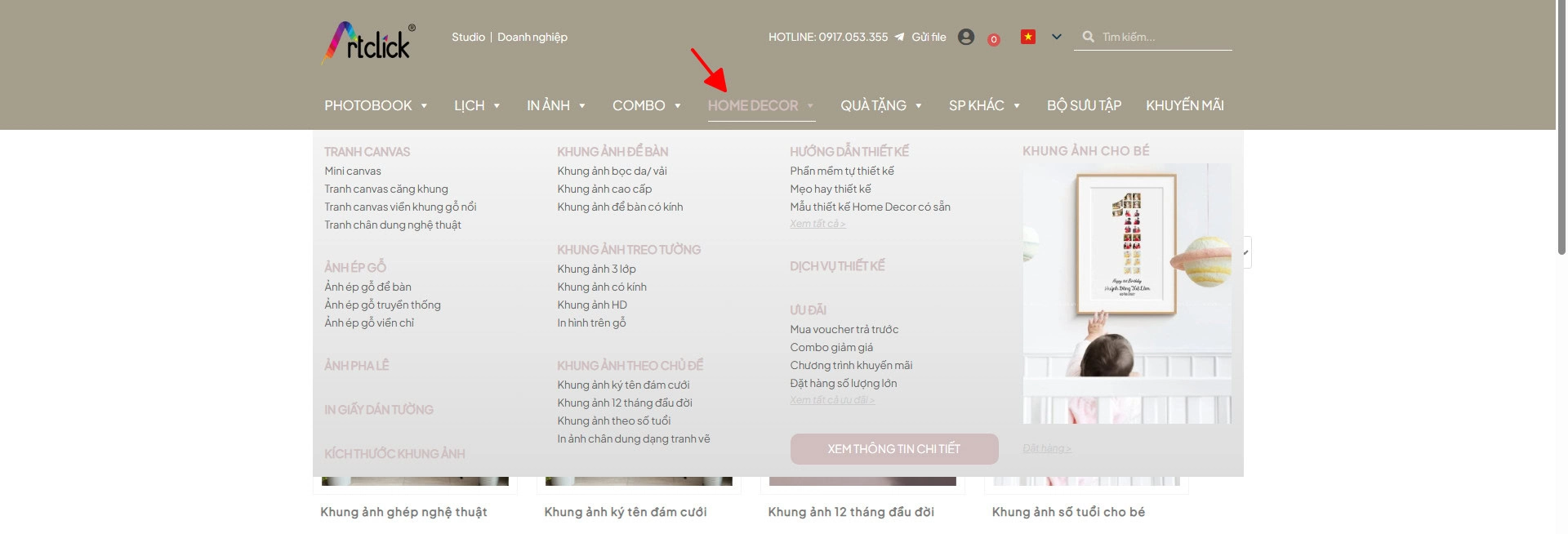Open the KHUYẾN MÃI menu item

1185,105
